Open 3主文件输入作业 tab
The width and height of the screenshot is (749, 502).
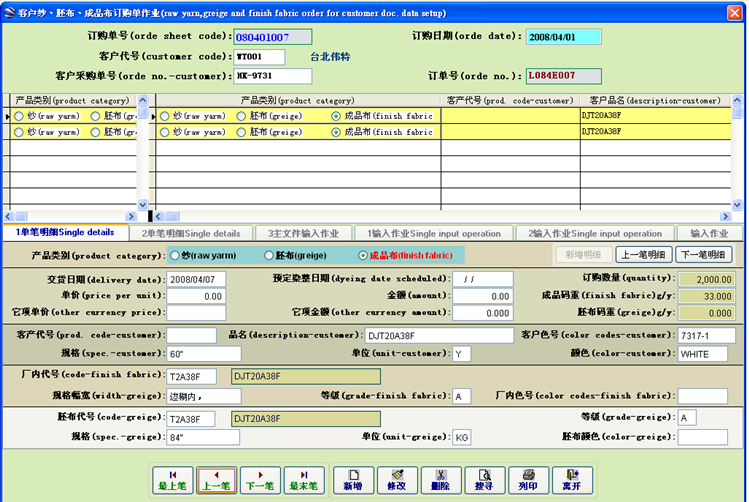tap(303, 234)
